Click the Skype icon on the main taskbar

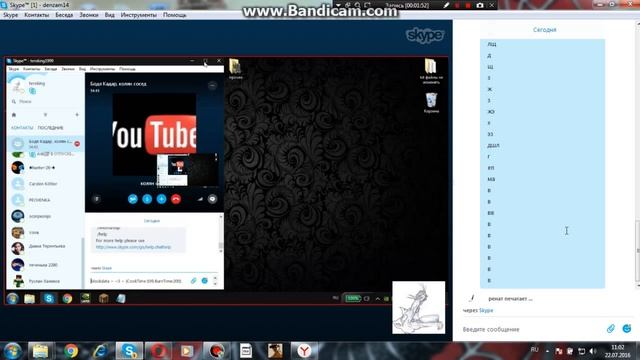point(129,351)
